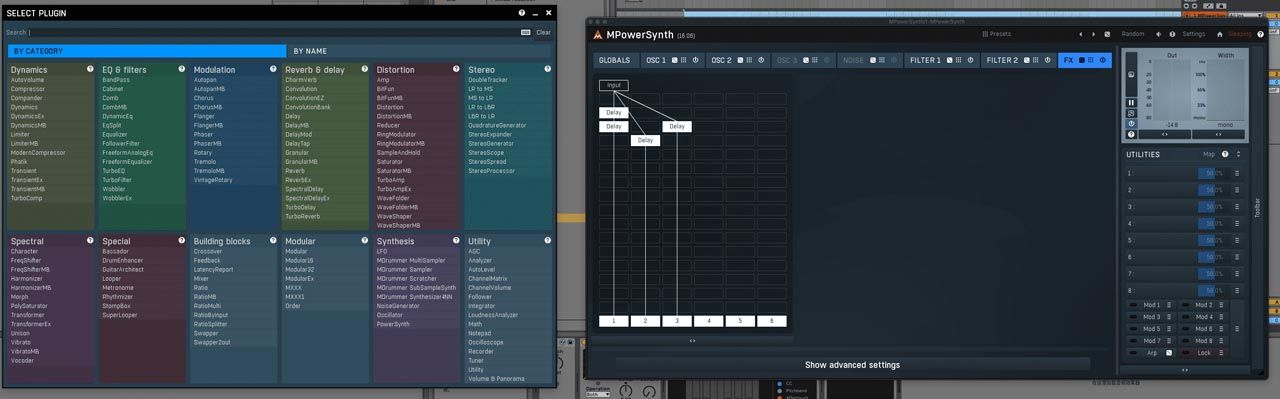1280x399 pixels.
Task: Click the Clear search button
Action: (543, 32)
